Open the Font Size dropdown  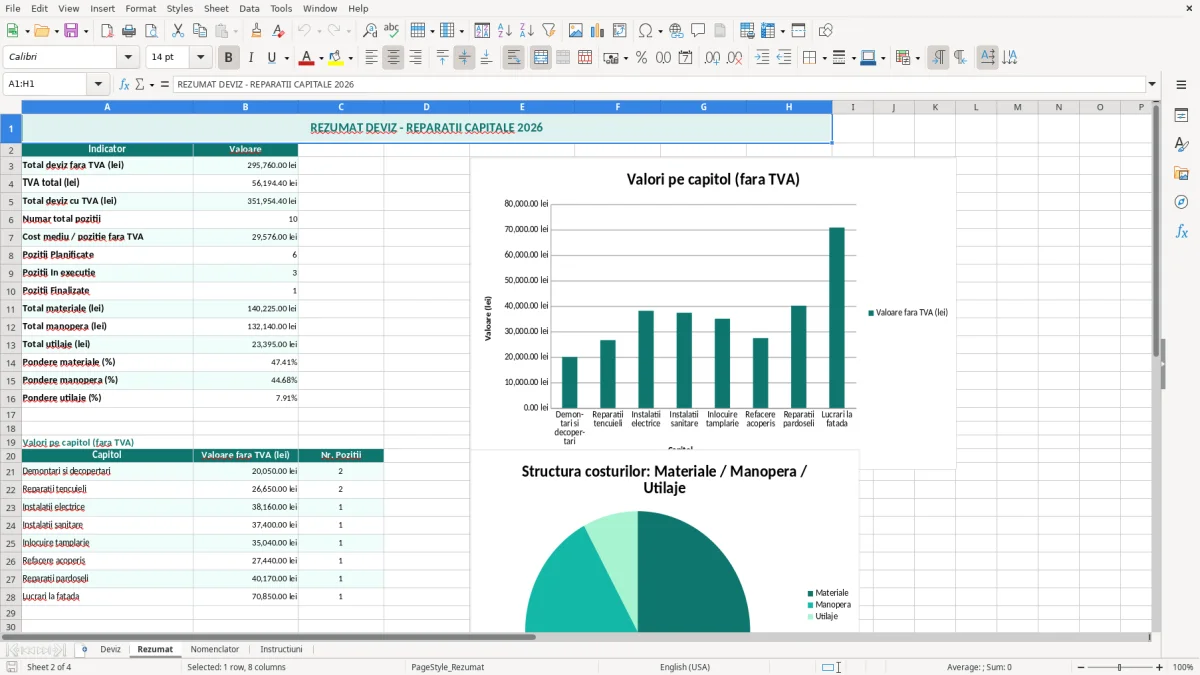click(x=201, y=58)
